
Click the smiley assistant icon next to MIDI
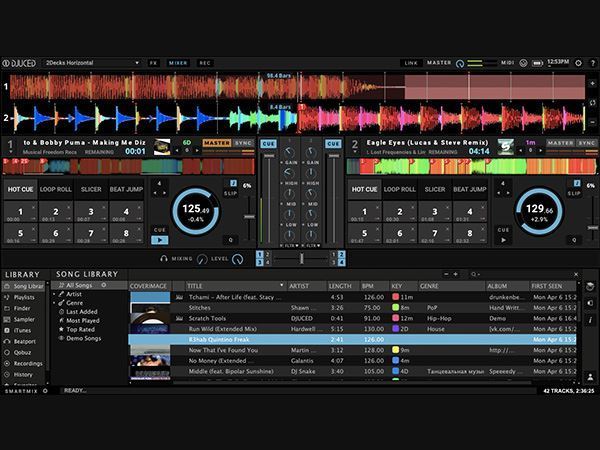[523, 63]
